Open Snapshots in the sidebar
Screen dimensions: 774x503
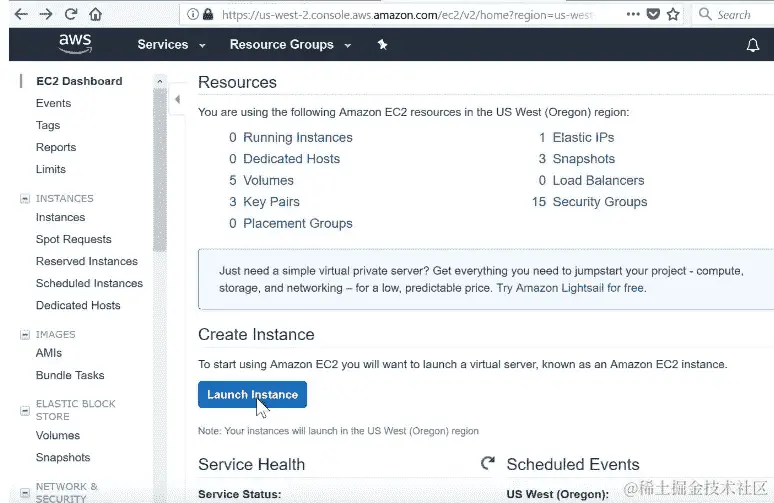click(63, 458)
